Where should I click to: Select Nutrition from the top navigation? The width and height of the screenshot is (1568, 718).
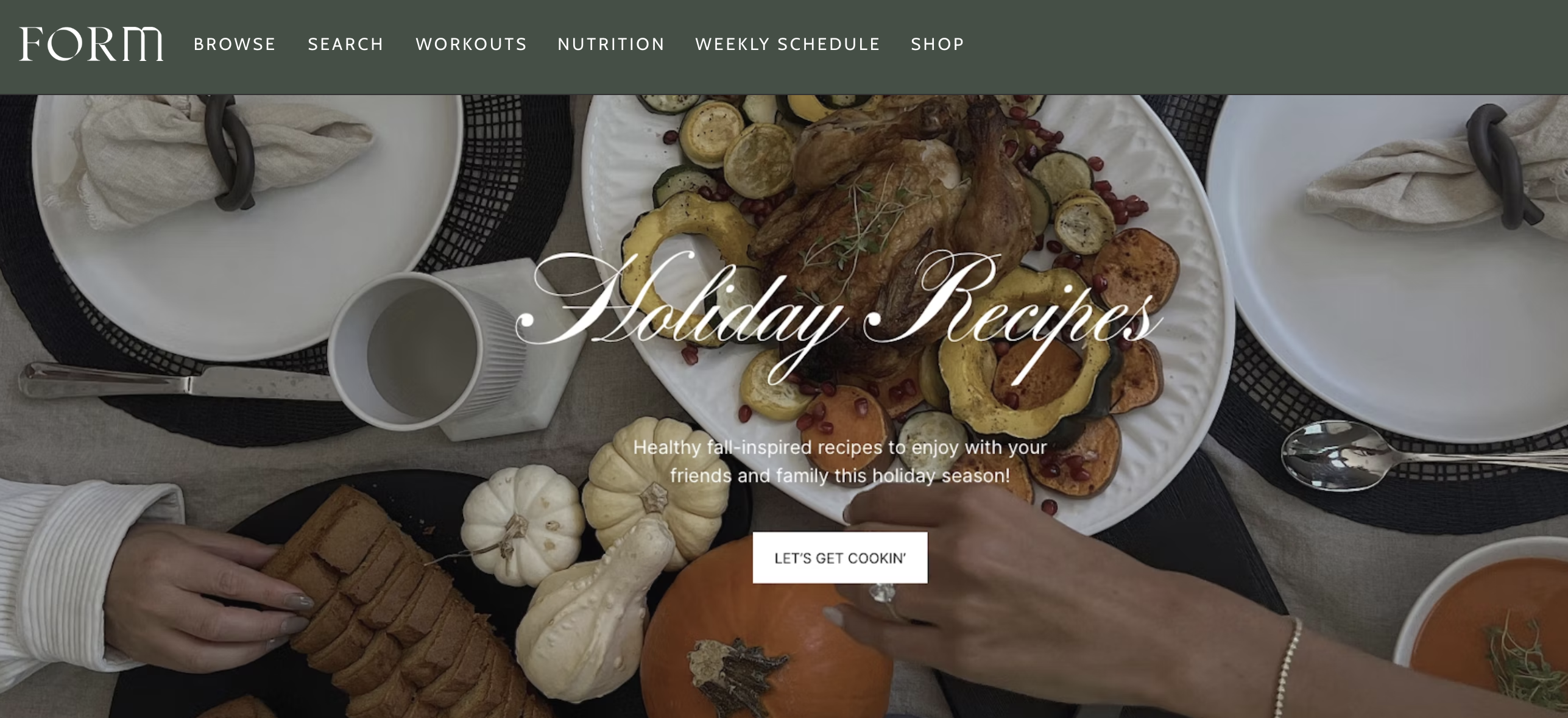[x=611, y=44]
